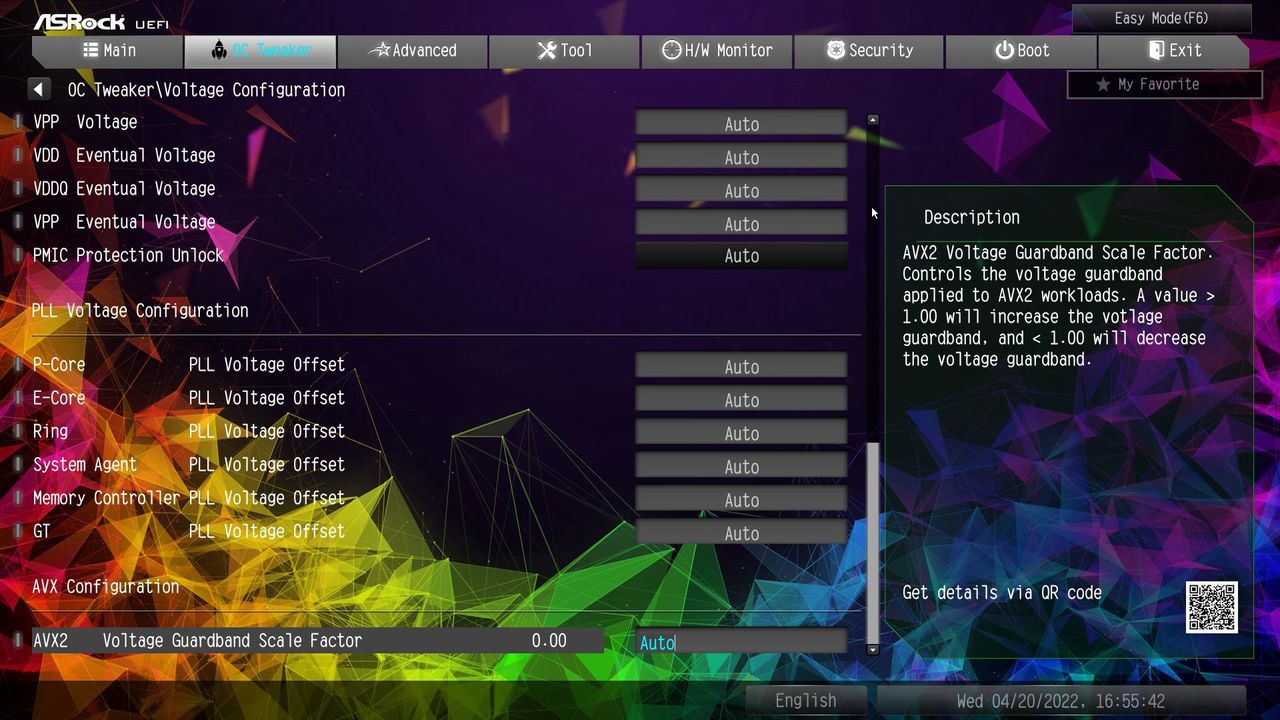Select the VPP Voltage row label
Viewport: 1280px width, 720px height.
pyautogui.click(x=85, y=122)
